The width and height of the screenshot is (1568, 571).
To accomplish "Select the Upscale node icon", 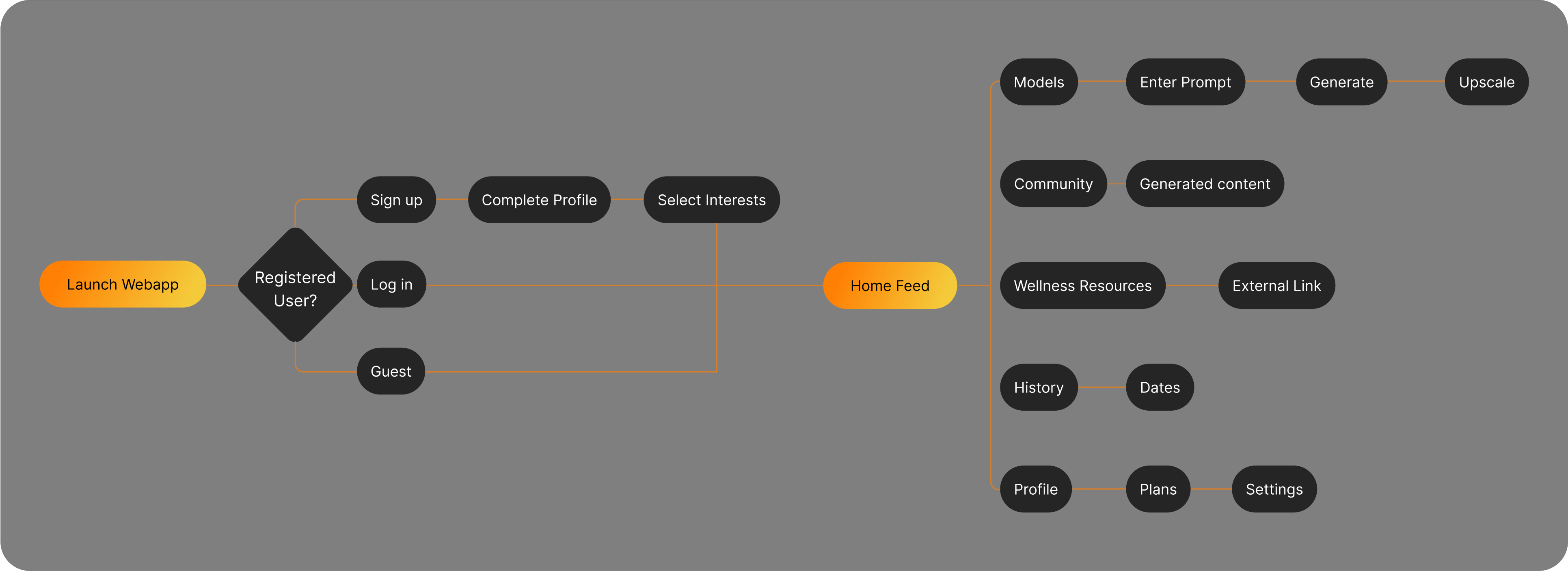I will pos(1471,83).
